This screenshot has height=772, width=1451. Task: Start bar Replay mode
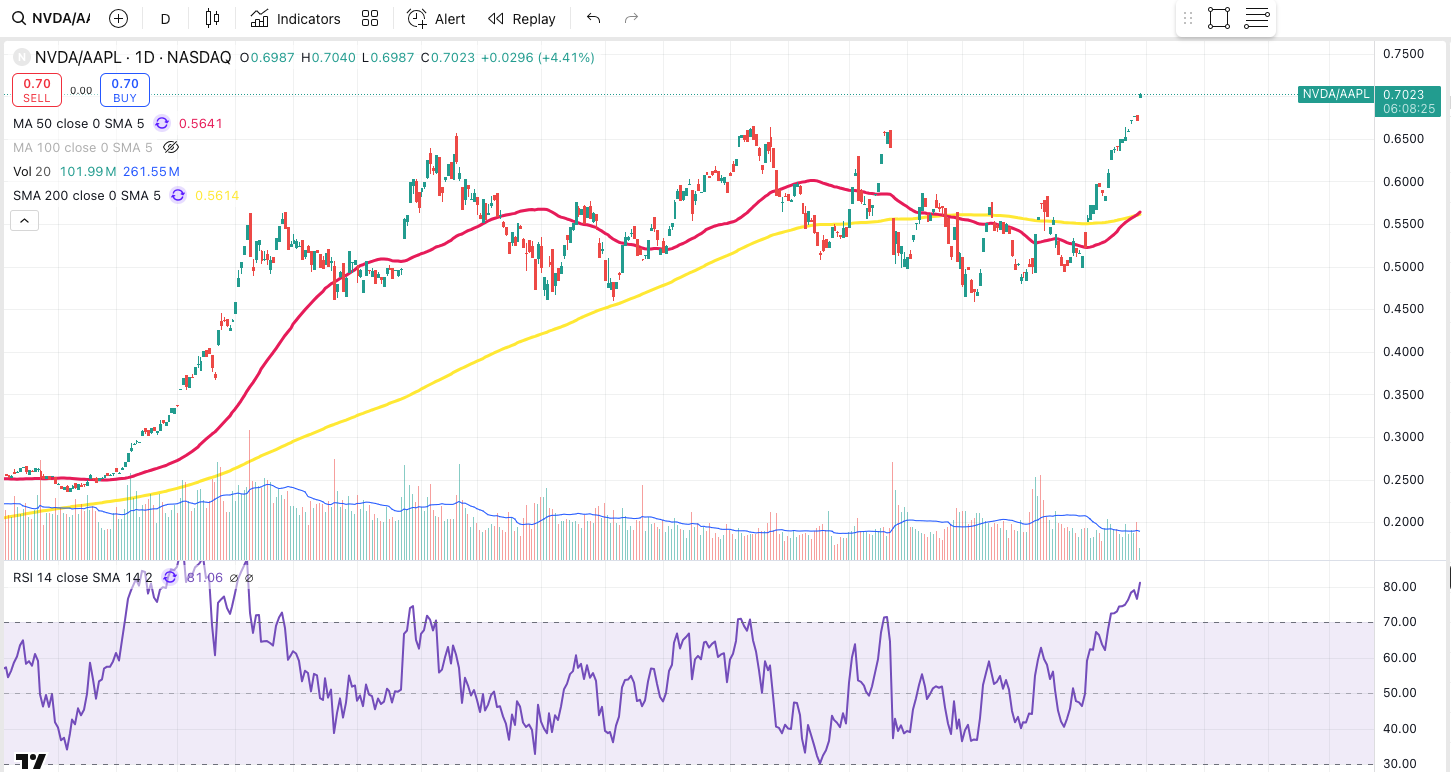point(521,18)
